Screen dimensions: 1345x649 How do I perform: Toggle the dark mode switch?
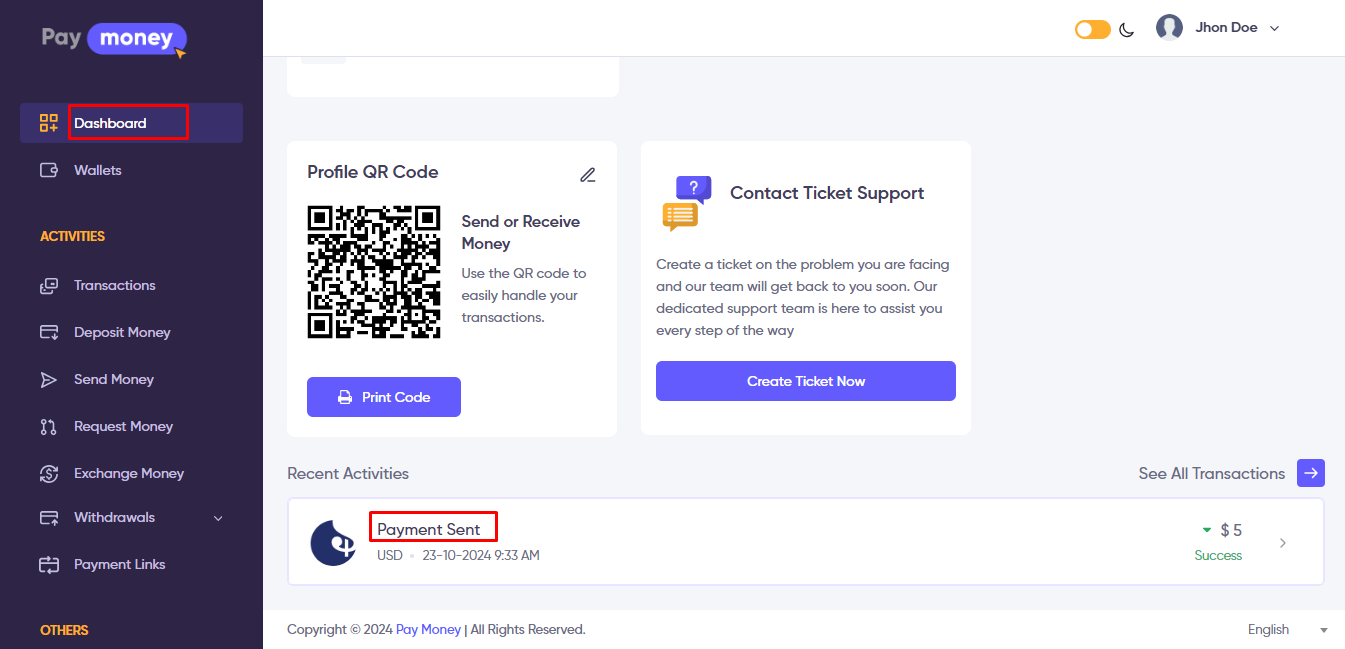(x=1092, y=29)
